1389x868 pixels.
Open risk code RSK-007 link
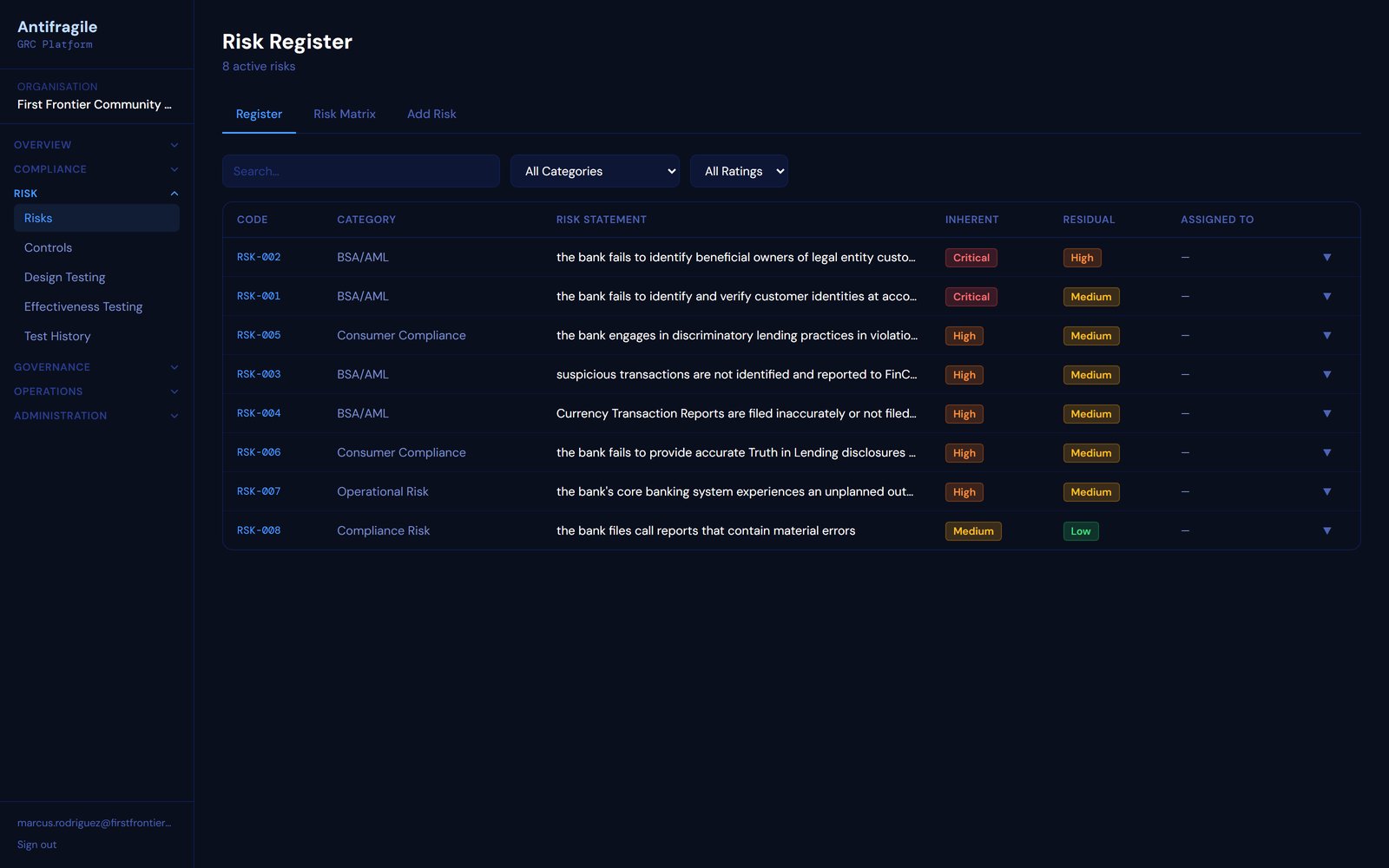pyautogui.click(x=259, y=491)
